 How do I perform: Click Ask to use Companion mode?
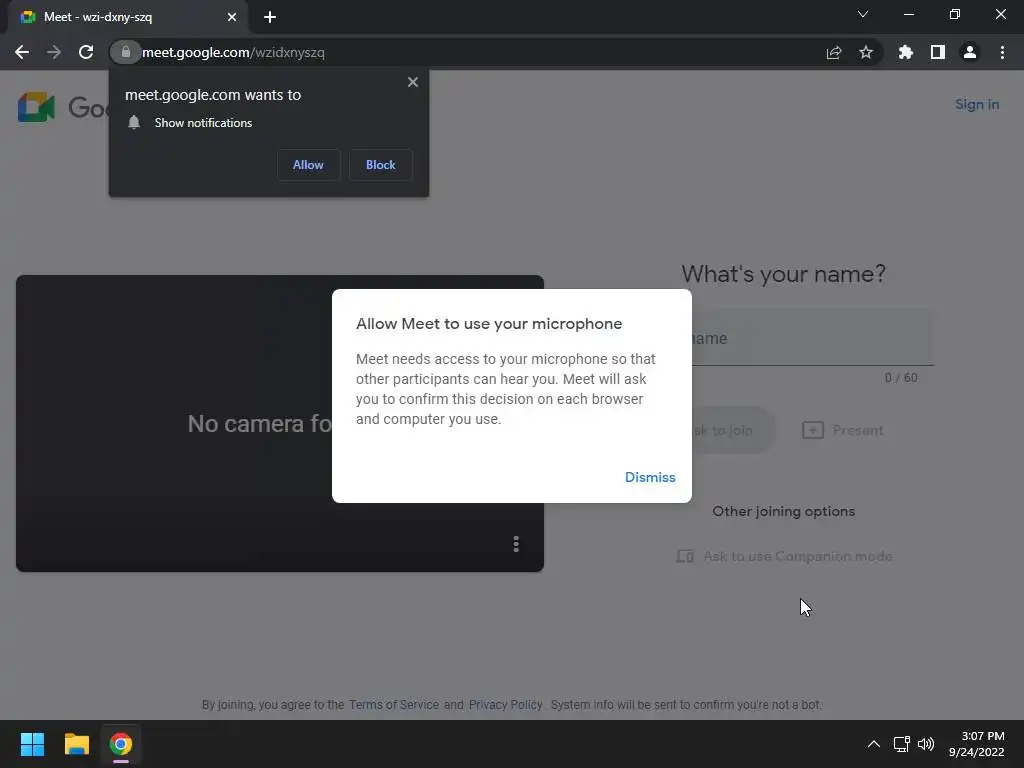click(784, 556)
